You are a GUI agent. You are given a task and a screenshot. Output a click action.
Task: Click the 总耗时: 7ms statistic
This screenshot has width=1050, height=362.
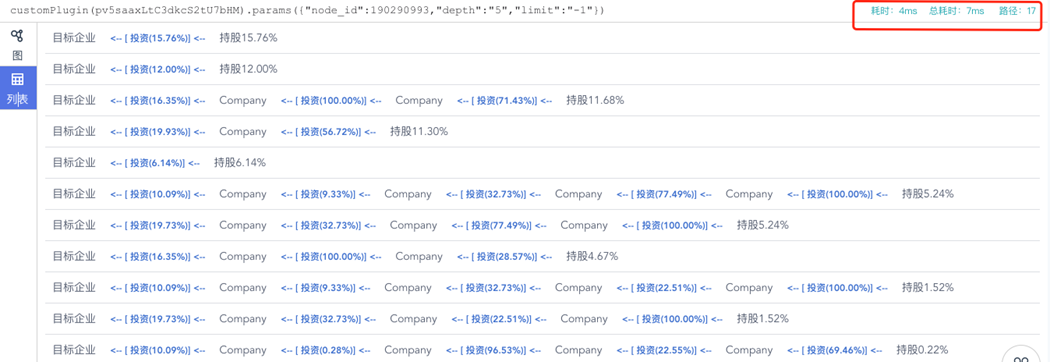pyautogui.click(x=956, y=11)
